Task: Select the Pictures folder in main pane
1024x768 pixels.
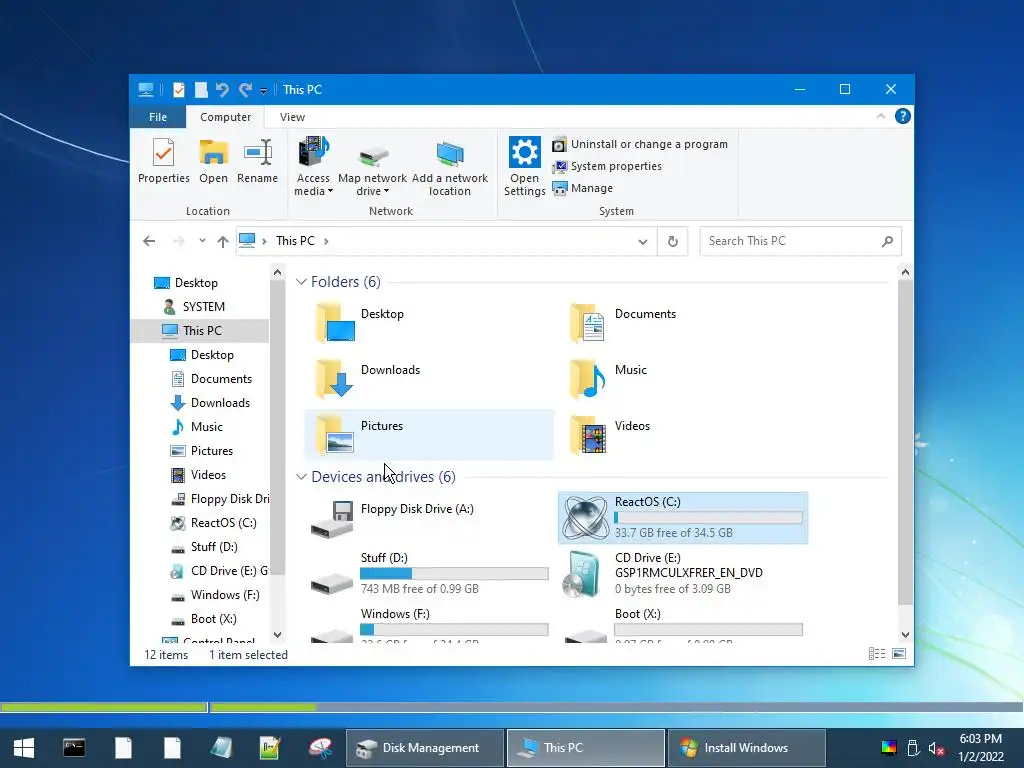Action: [x=429, y=435]
